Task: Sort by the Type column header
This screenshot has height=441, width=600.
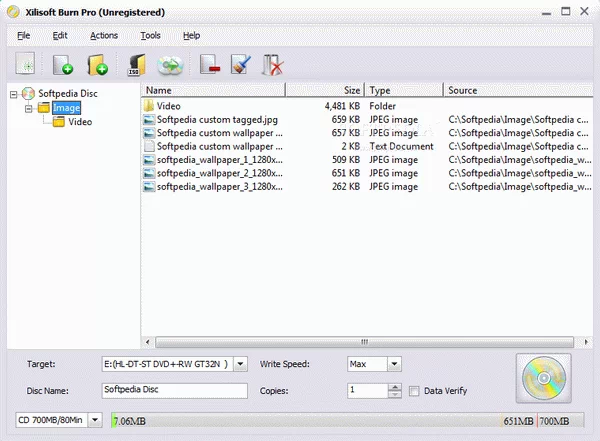Action: point(404,90)
